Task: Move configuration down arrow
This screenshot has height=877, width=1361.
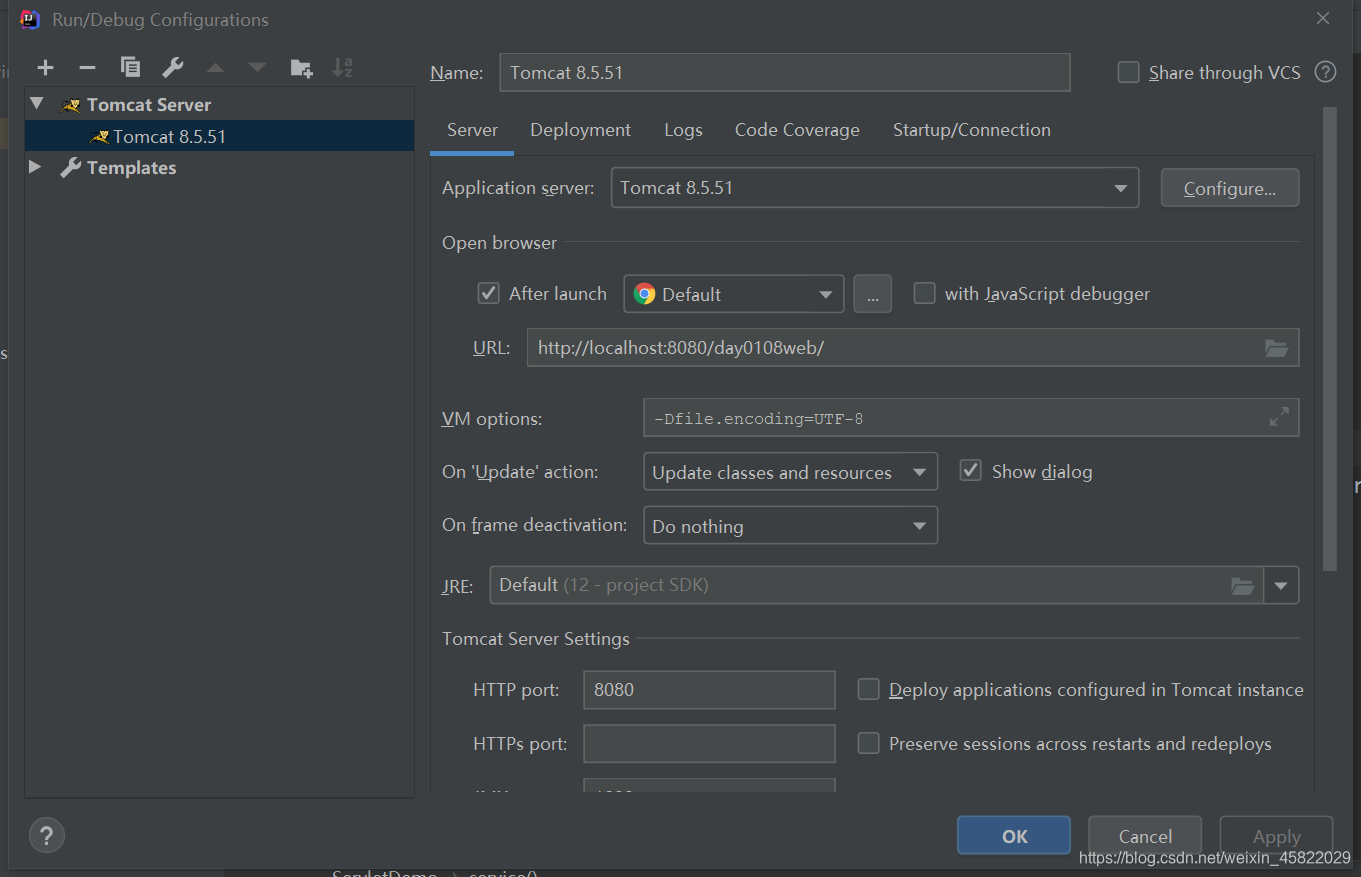Action: pos(258,68)
